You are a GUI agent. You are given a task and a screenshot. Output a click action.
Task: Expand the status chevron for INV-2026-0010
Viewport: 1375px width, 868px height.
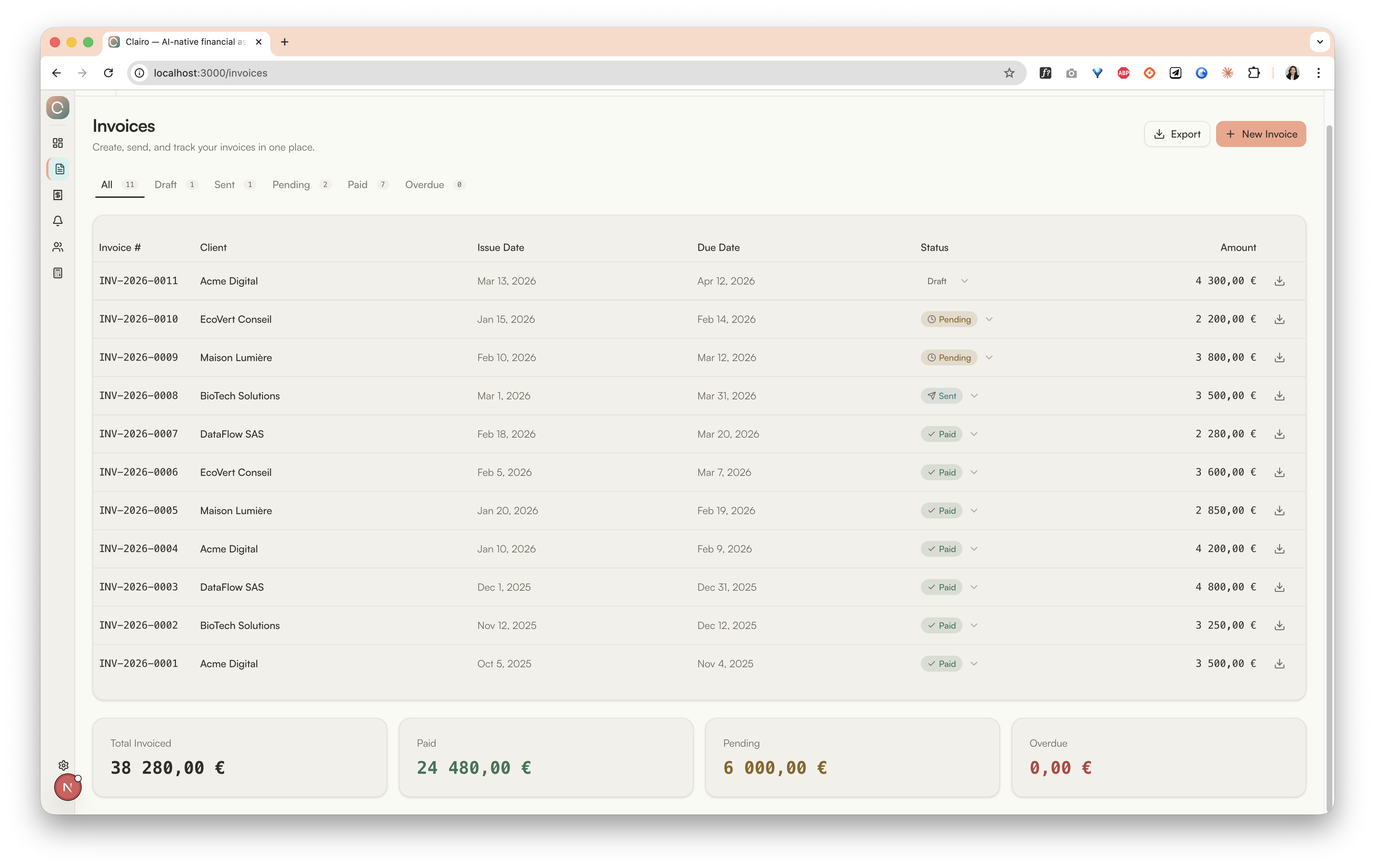tap(990, 319)
